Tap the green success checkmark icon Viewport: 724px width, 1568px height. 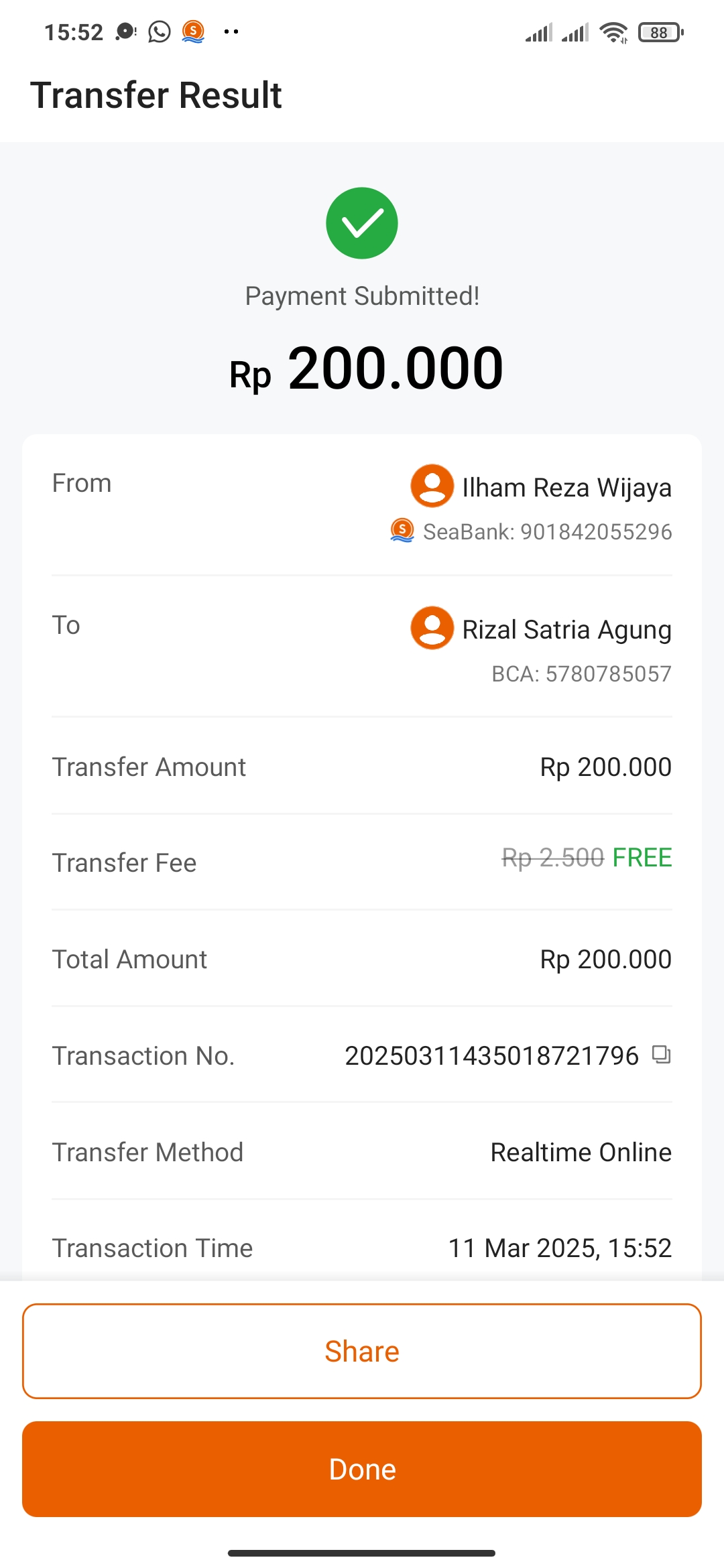362,223
